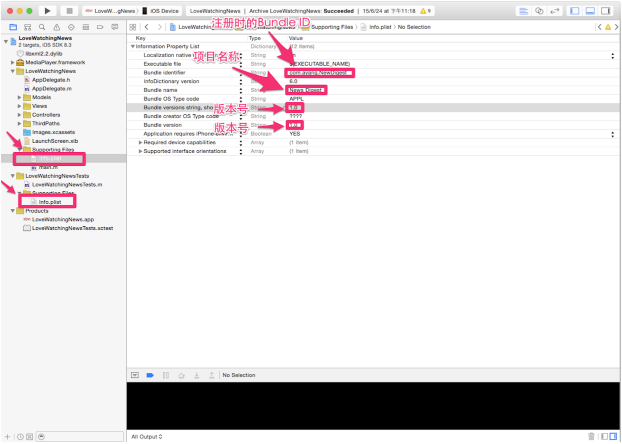Expand Supported interface orientations row
Viewport: 622px width, 444px height.
click(x=140, y=151)
